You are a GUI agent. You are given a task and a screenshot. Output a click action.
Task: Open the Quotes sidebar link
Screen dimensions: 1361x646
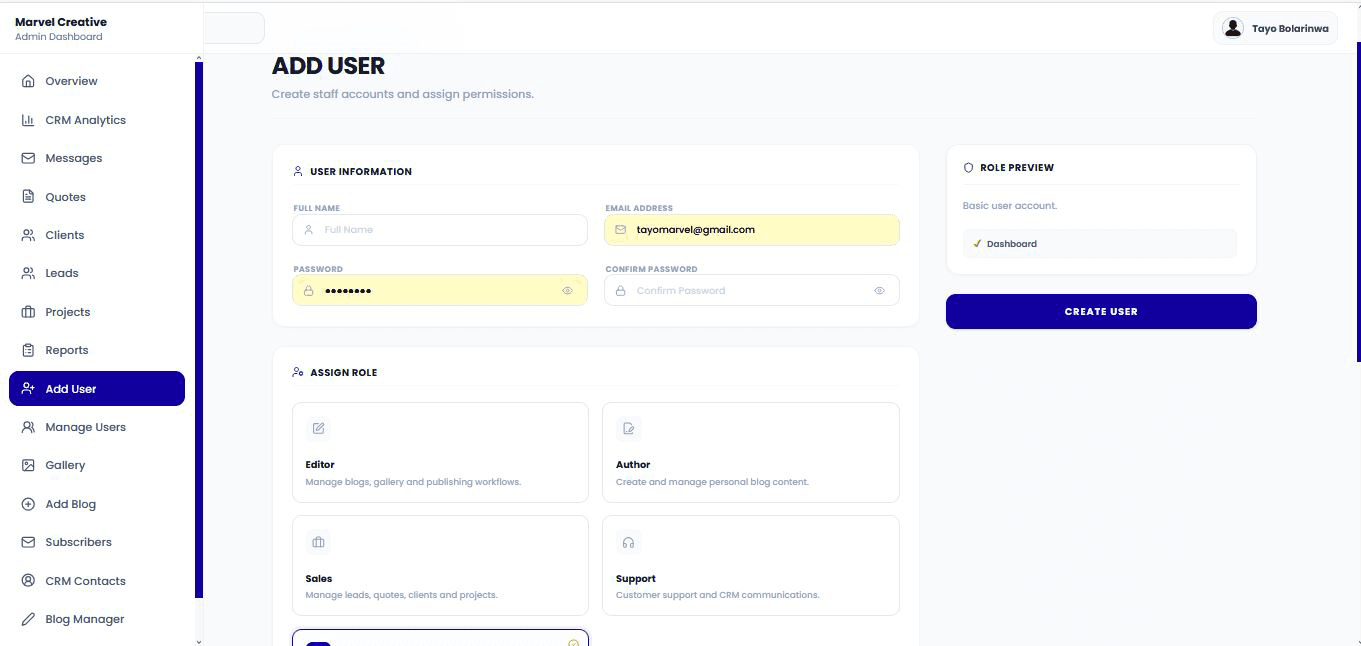coord(97,197)
